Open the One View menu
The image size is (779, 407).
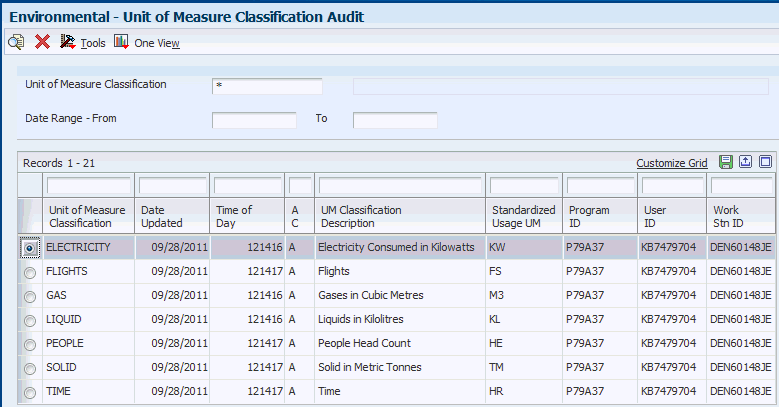click(x=157, y=43)
